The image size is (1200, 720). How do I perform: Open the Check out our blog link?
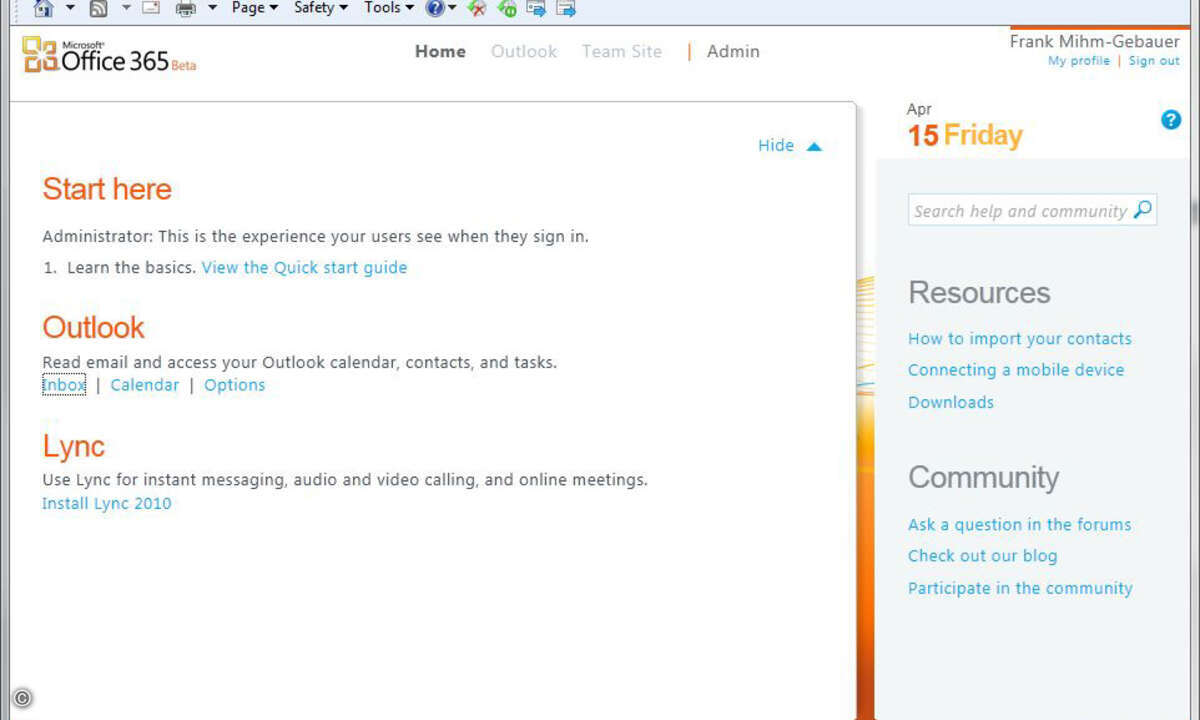pyautogui.click(x=983, y=556)
